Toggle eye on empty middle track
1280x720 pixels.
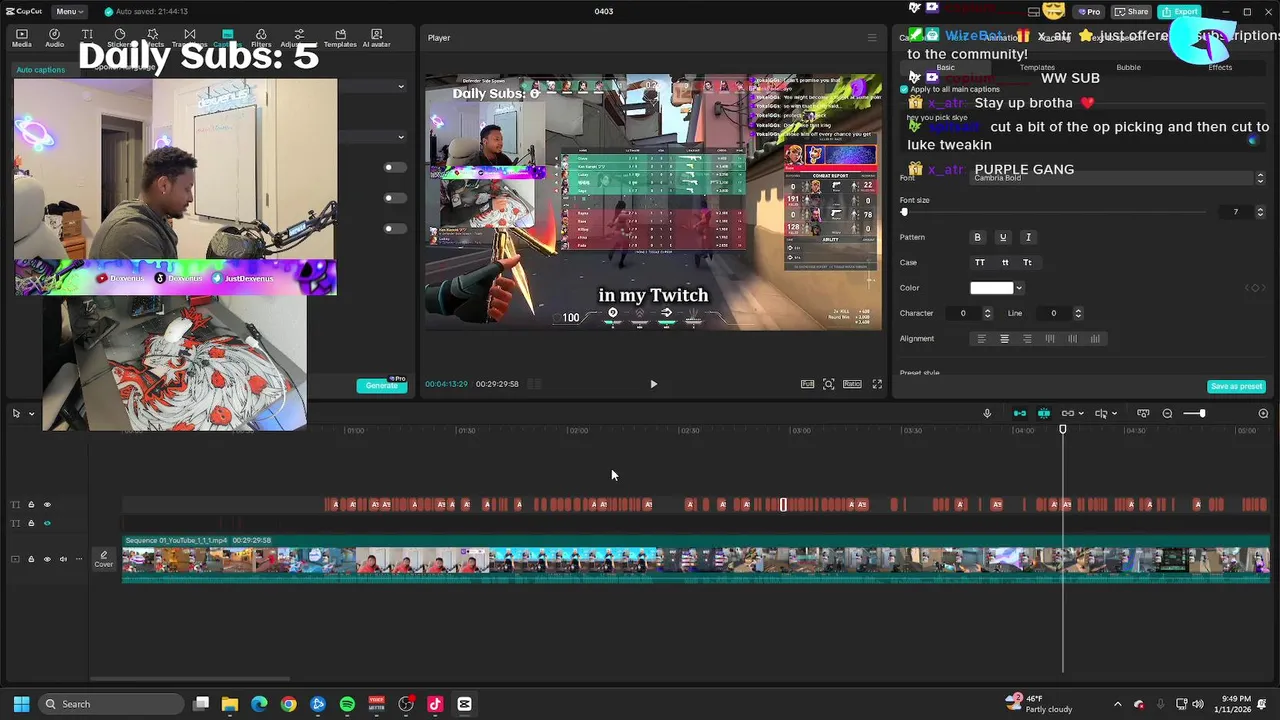[47, 523]
